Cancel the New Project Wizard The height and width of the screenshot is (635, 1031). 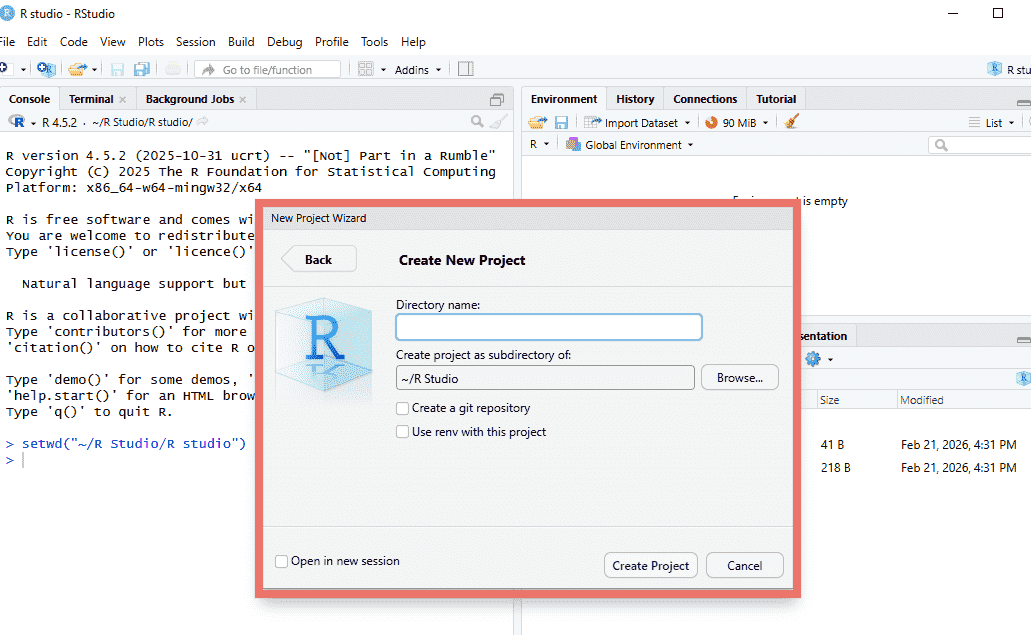click(x=744, y=565)
